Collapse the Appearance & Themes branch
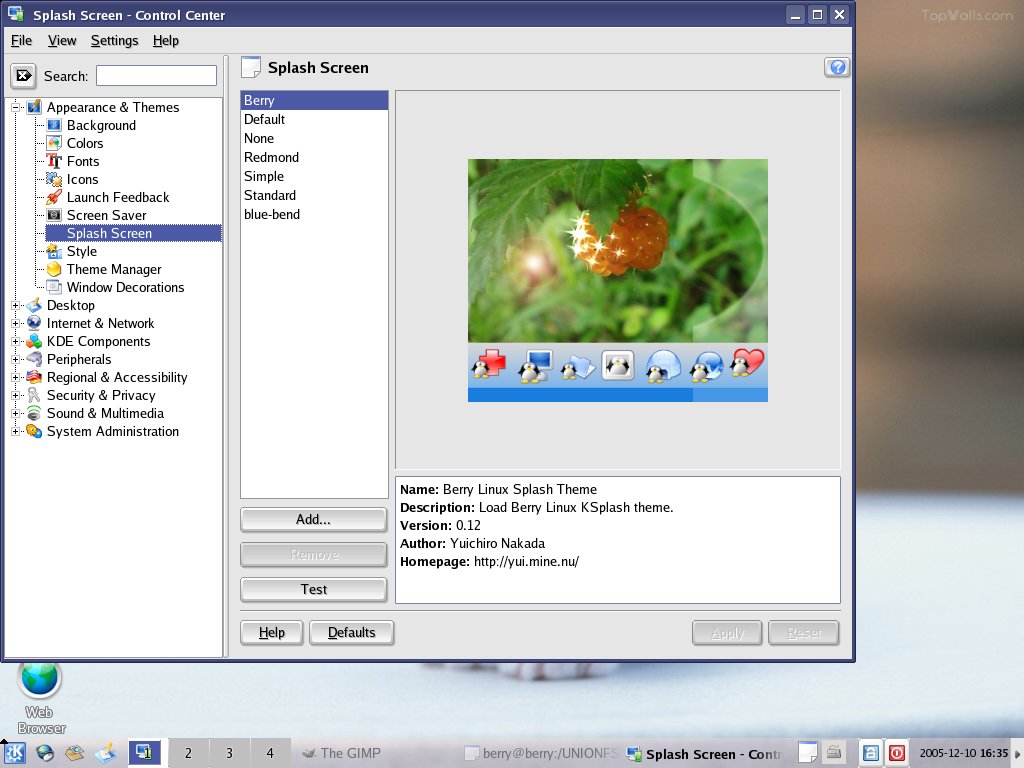1024x768 pixels. (16, 107)
